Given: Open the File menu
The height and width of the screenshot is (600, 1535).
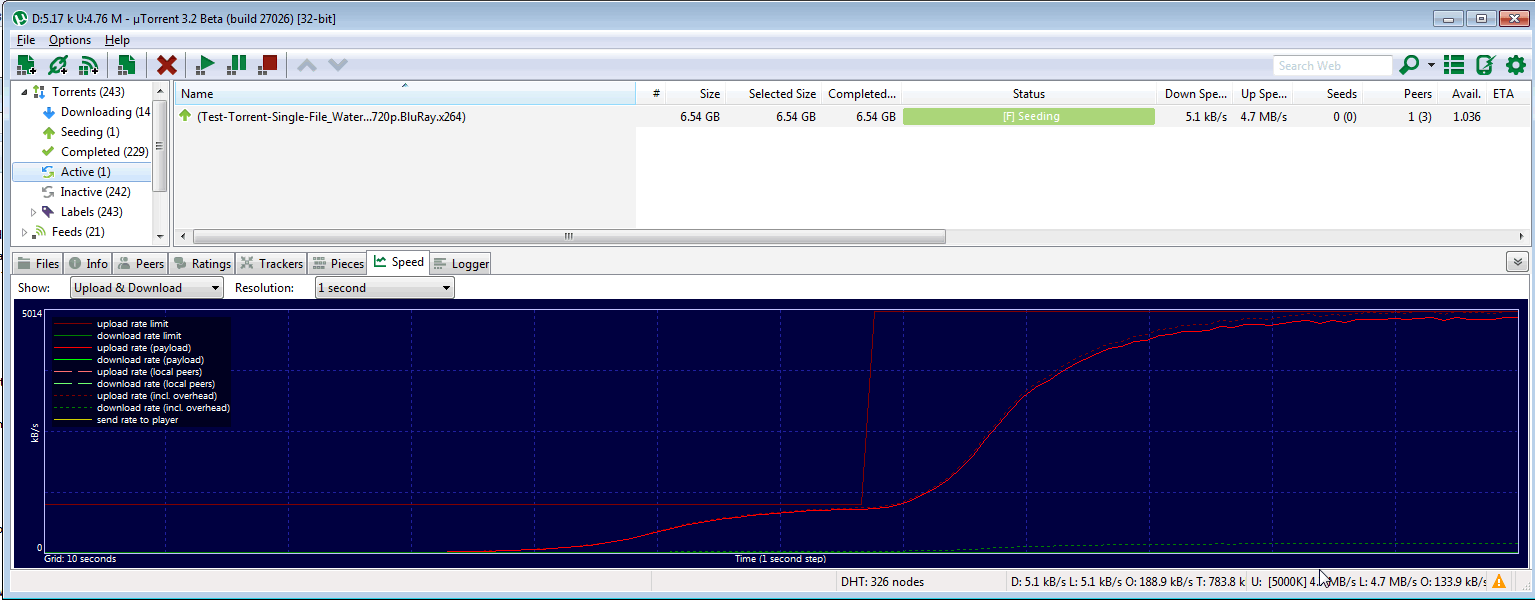Looking at the screenshot, I should click(x=26, y=40).
